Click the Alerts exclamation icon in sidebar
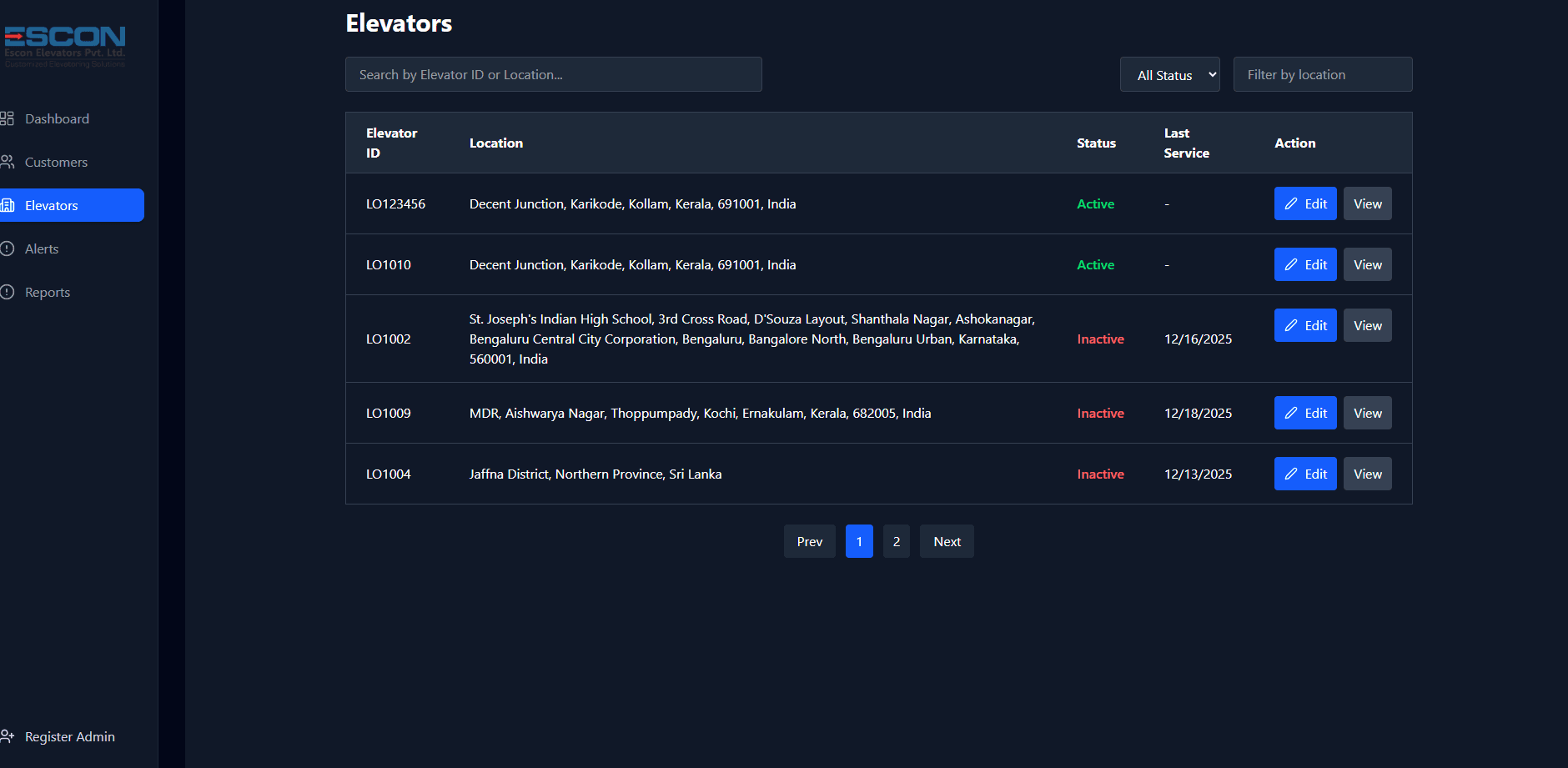This screenshot has height=768, width=1568. click(x=7, y=248)
